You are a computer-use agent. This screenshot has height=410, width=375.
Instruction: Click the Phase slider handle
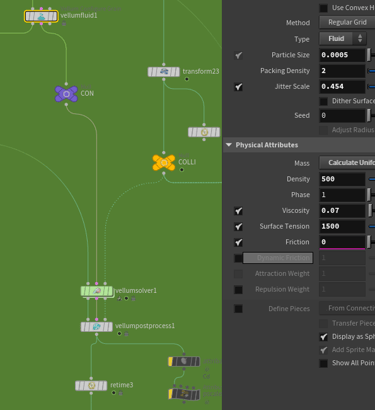369,195
